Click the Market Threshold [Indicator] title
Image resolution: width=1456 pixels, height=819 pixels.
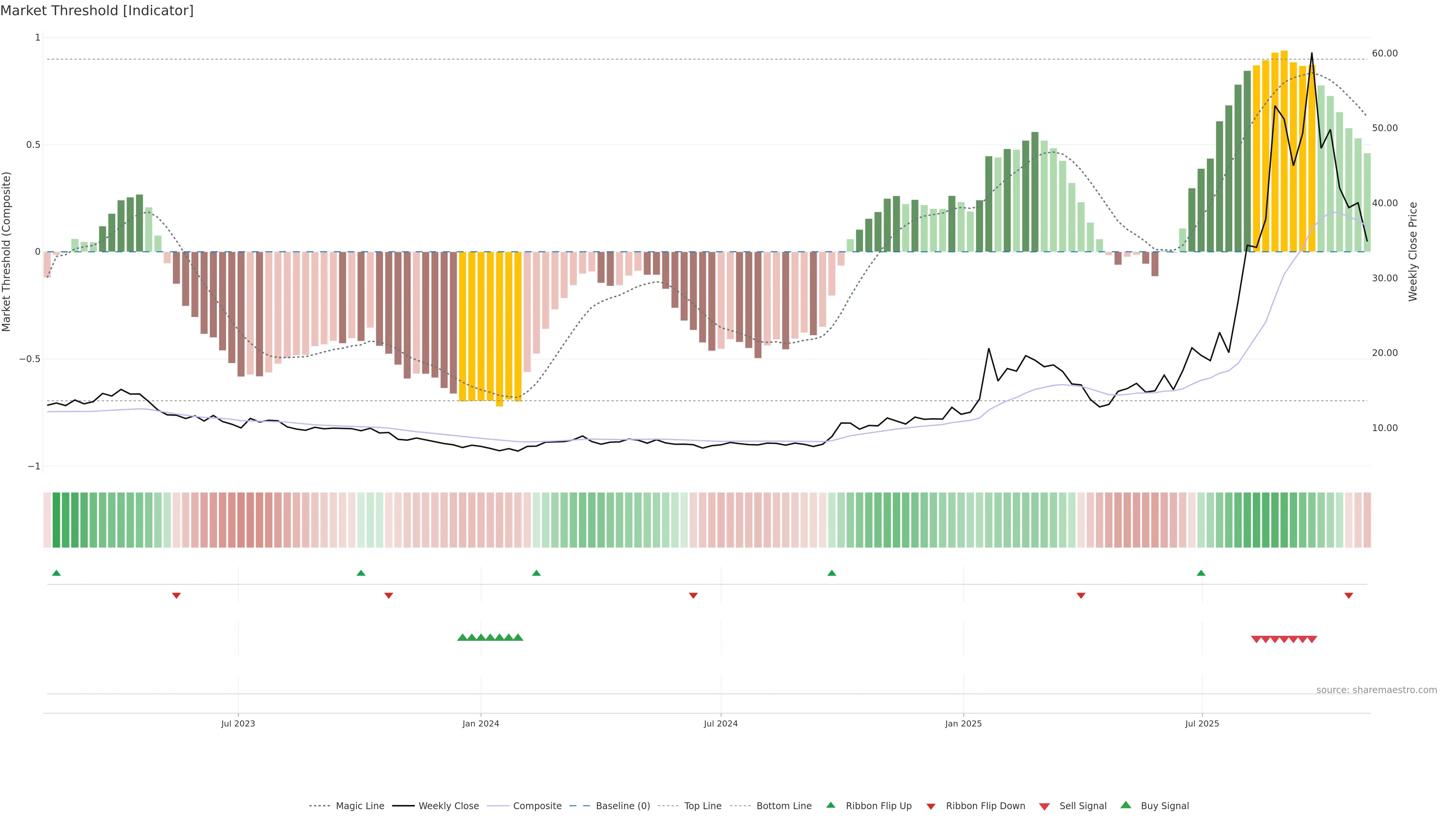pos(97,11)
